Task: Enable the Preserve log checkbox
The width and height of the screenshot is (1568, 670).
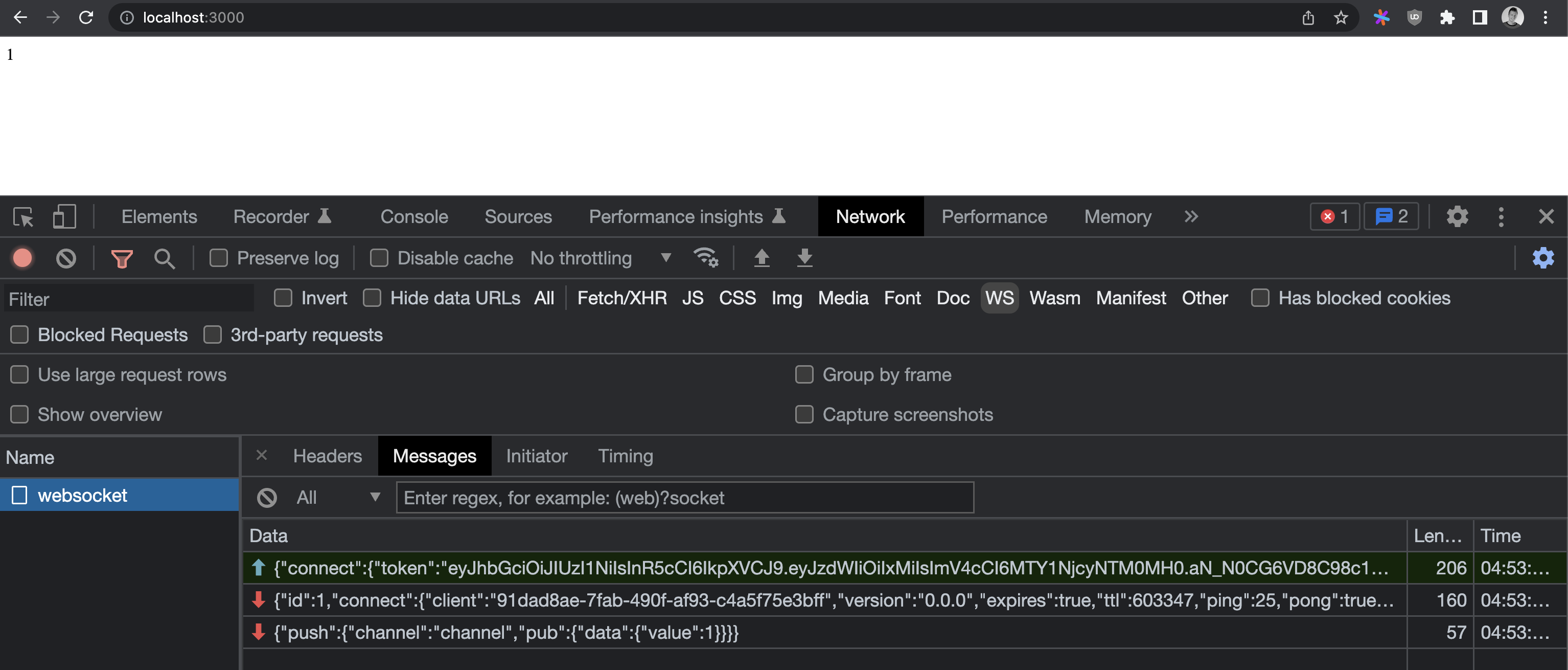Action: pos(219,258)
